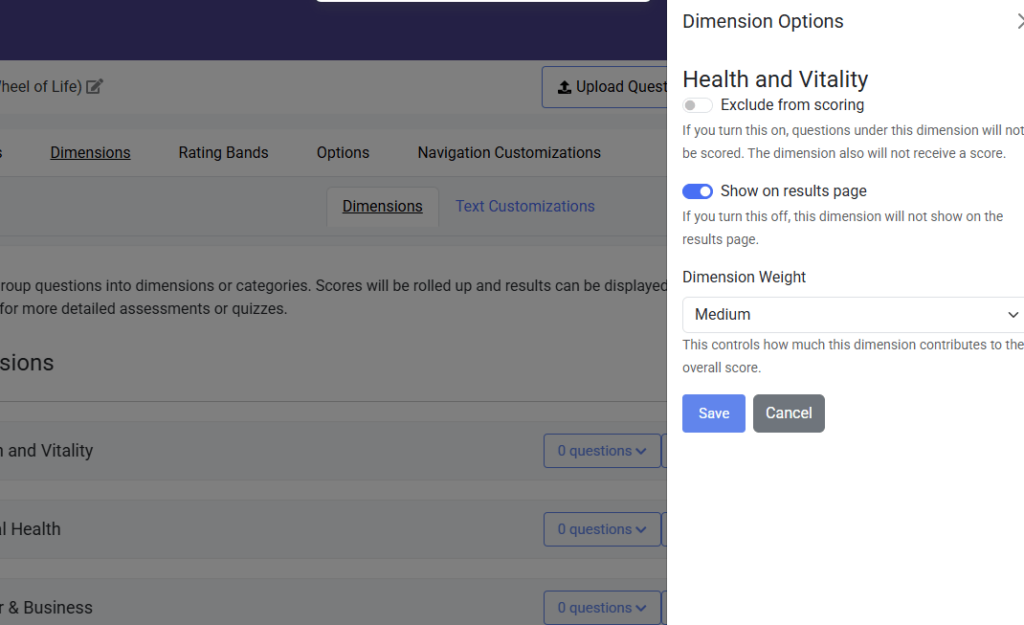
Task: Expand 0 questions dropdown in the second dimension row
Action: pos(601,529)
